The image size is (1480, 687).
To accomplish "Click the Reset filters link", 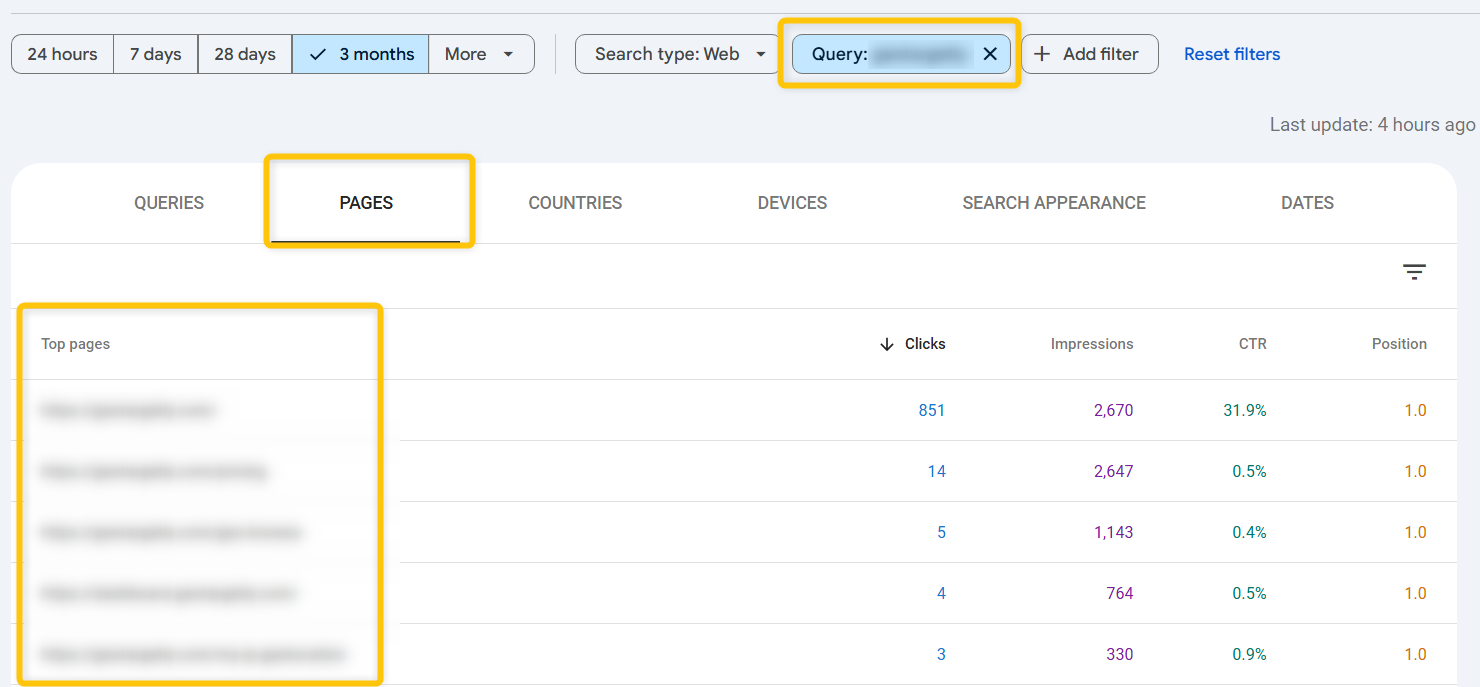I will point(1232,54).
